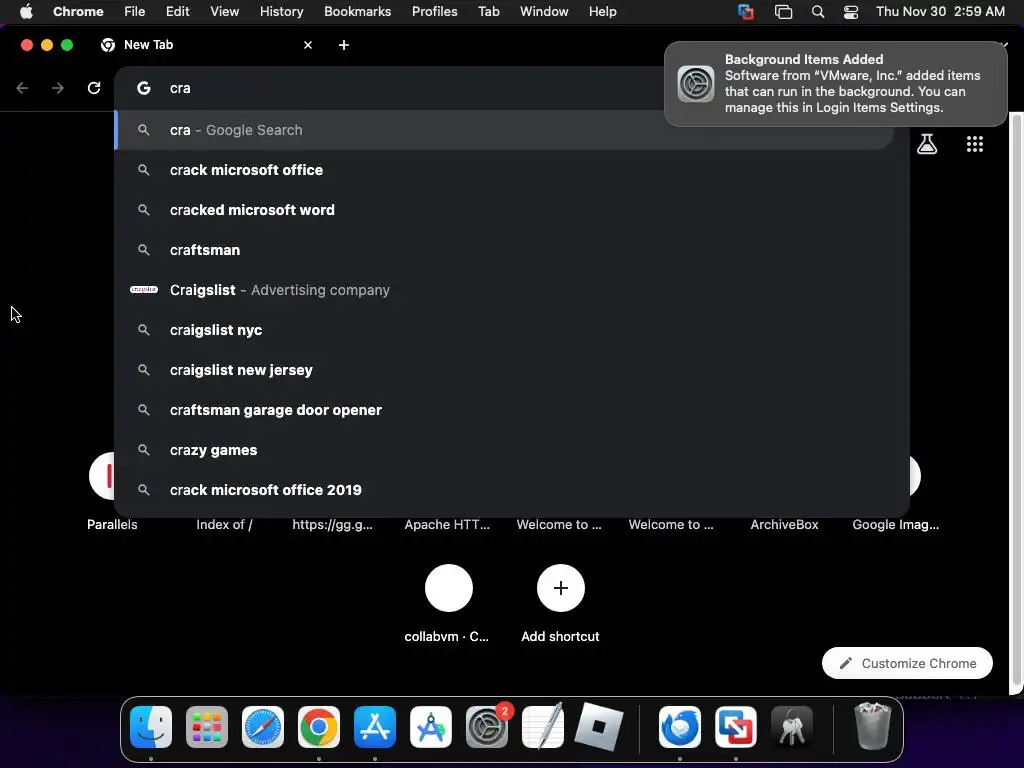1024x768 pixels.
Task: Open the History menu
Action: point(281,12)
